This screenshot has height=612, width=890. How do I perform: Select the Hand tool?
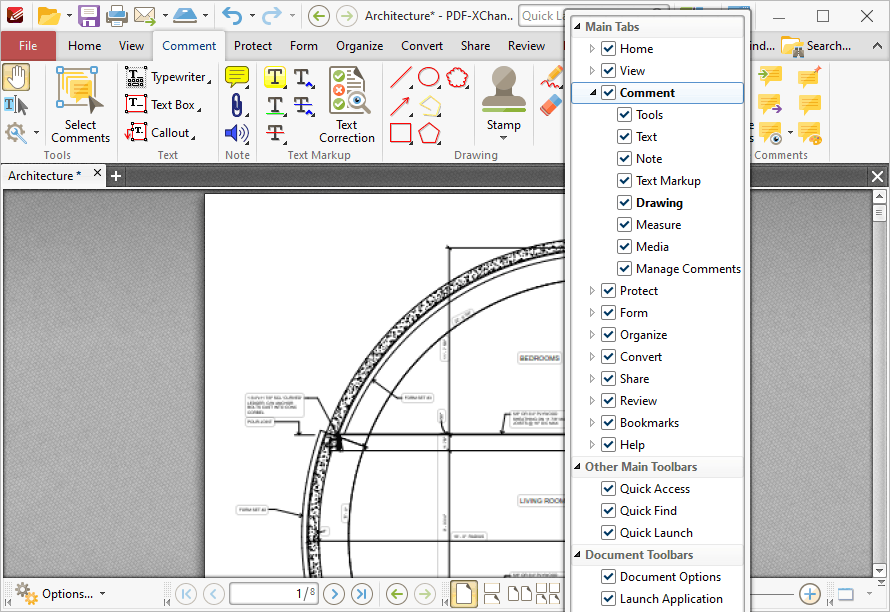point(16,77)
